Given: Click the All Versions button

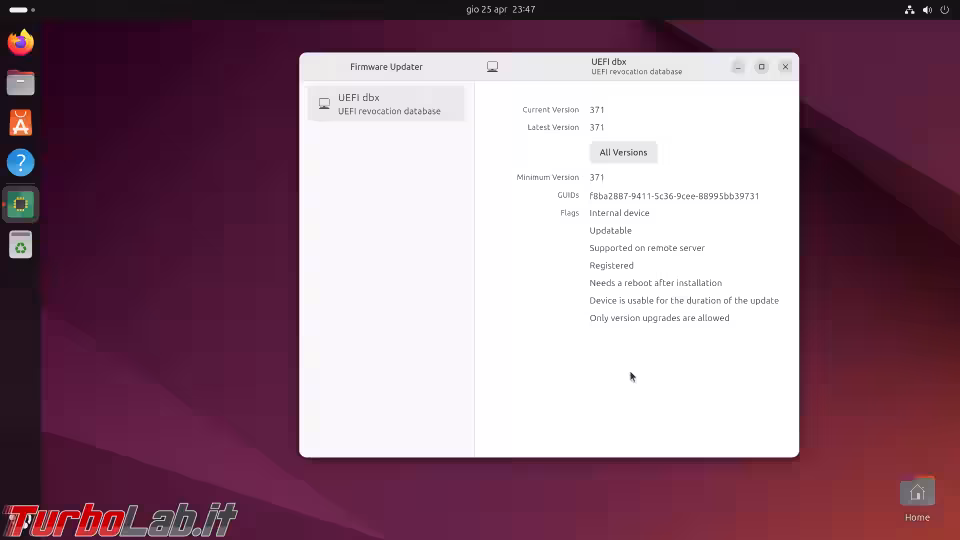Looking at the screenshot, I should pyautogui.click(x=623, y=152).
